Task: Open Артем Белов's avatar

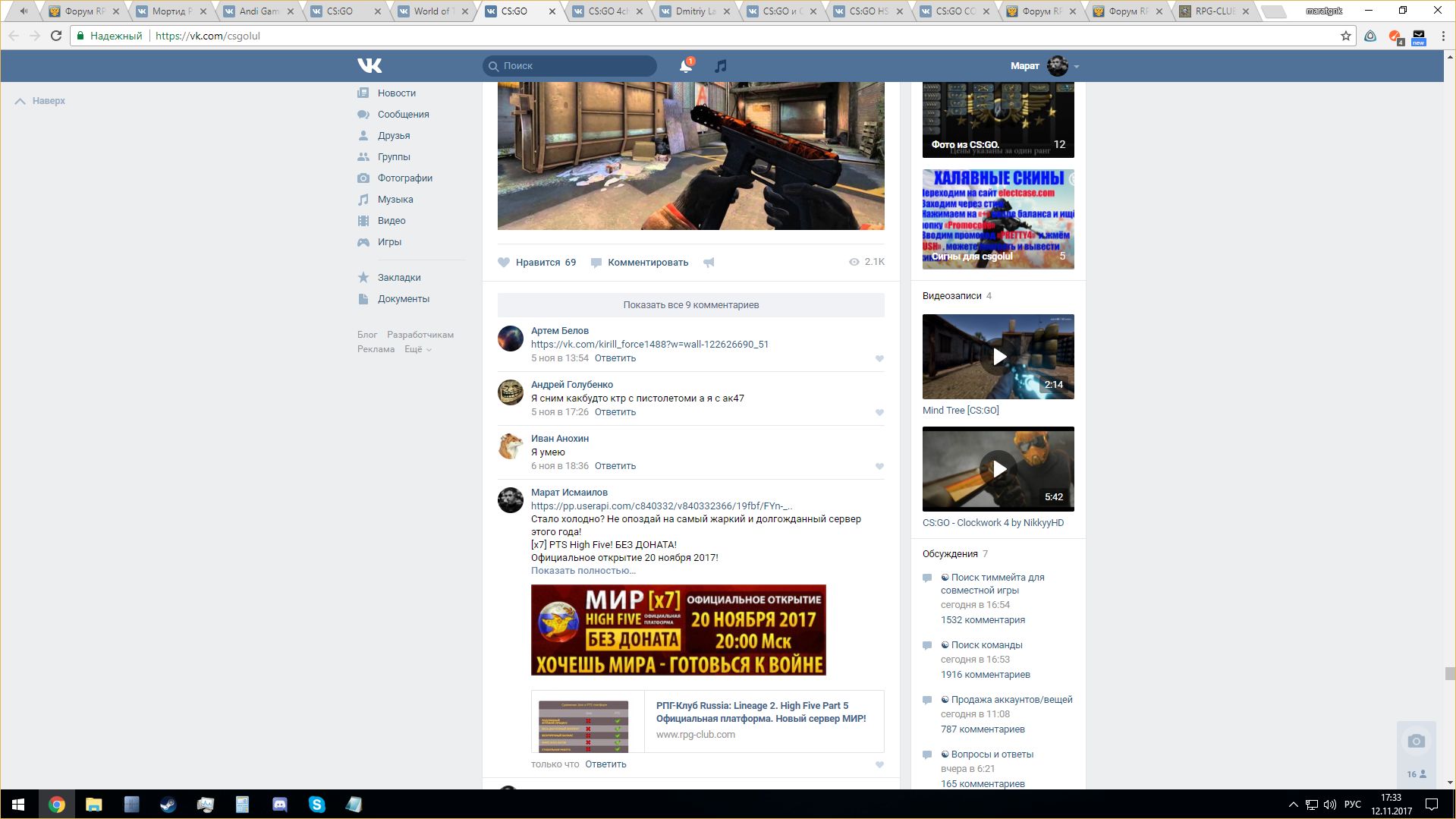Action: coord(510,339)
